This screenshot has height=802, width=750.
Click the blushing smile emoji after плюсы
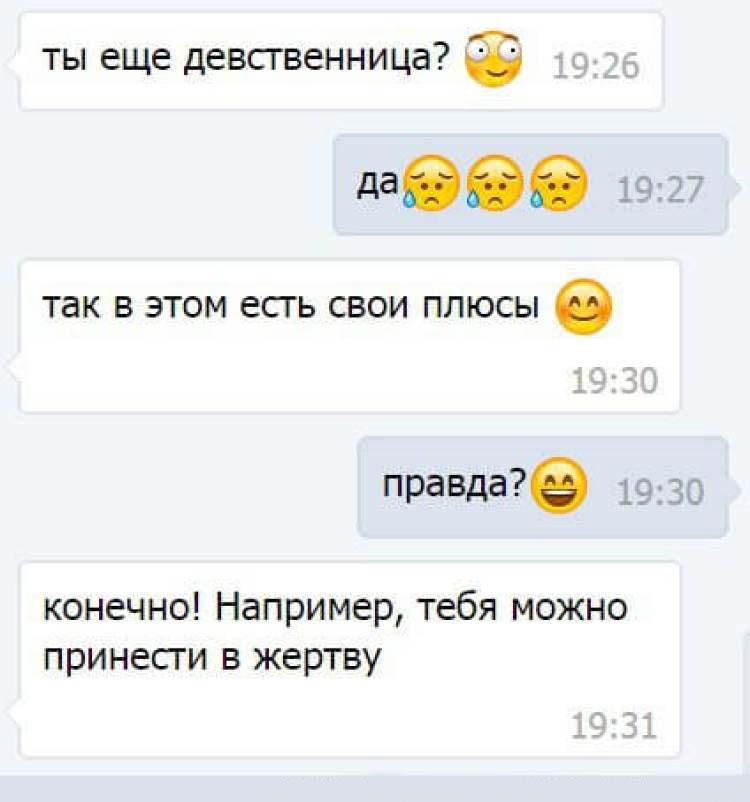click(584, 307)
